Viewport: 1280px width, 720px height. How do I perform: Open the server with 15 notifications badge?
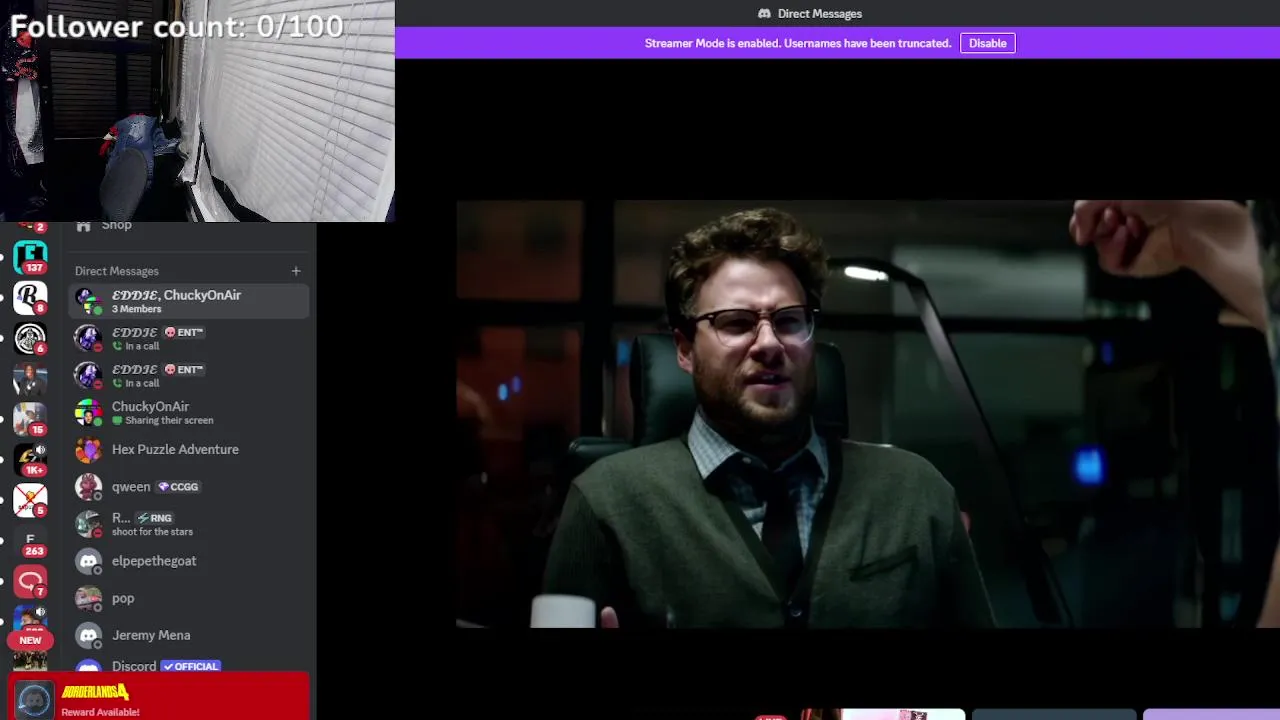pyautogui.click(x=30, y=419)
